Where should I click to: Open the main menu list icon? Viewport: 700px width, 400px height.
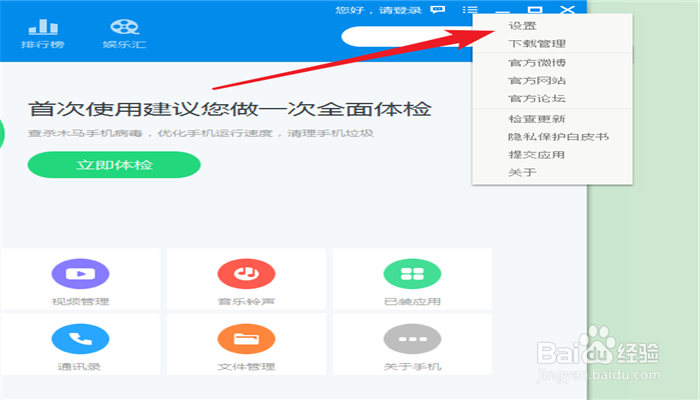coord(470,9)
